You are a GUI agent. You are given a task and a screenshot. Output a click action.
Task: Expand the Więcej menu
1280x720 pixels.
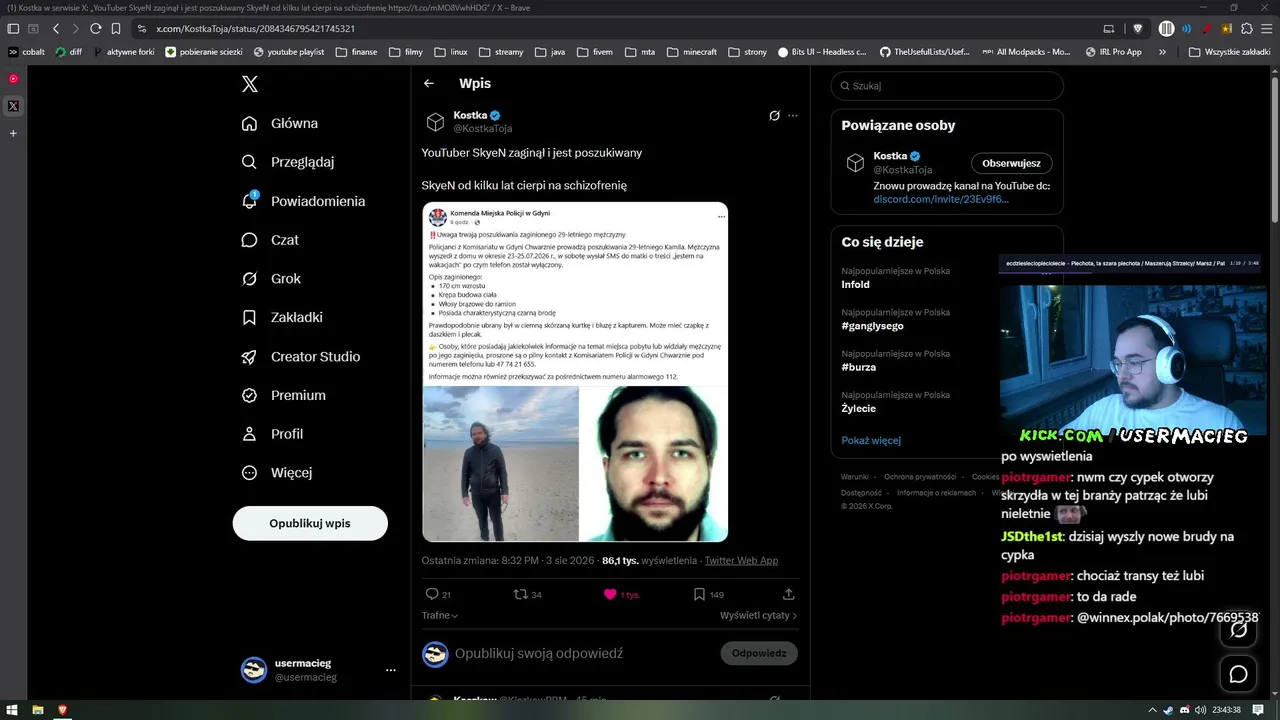coord(277,472)
